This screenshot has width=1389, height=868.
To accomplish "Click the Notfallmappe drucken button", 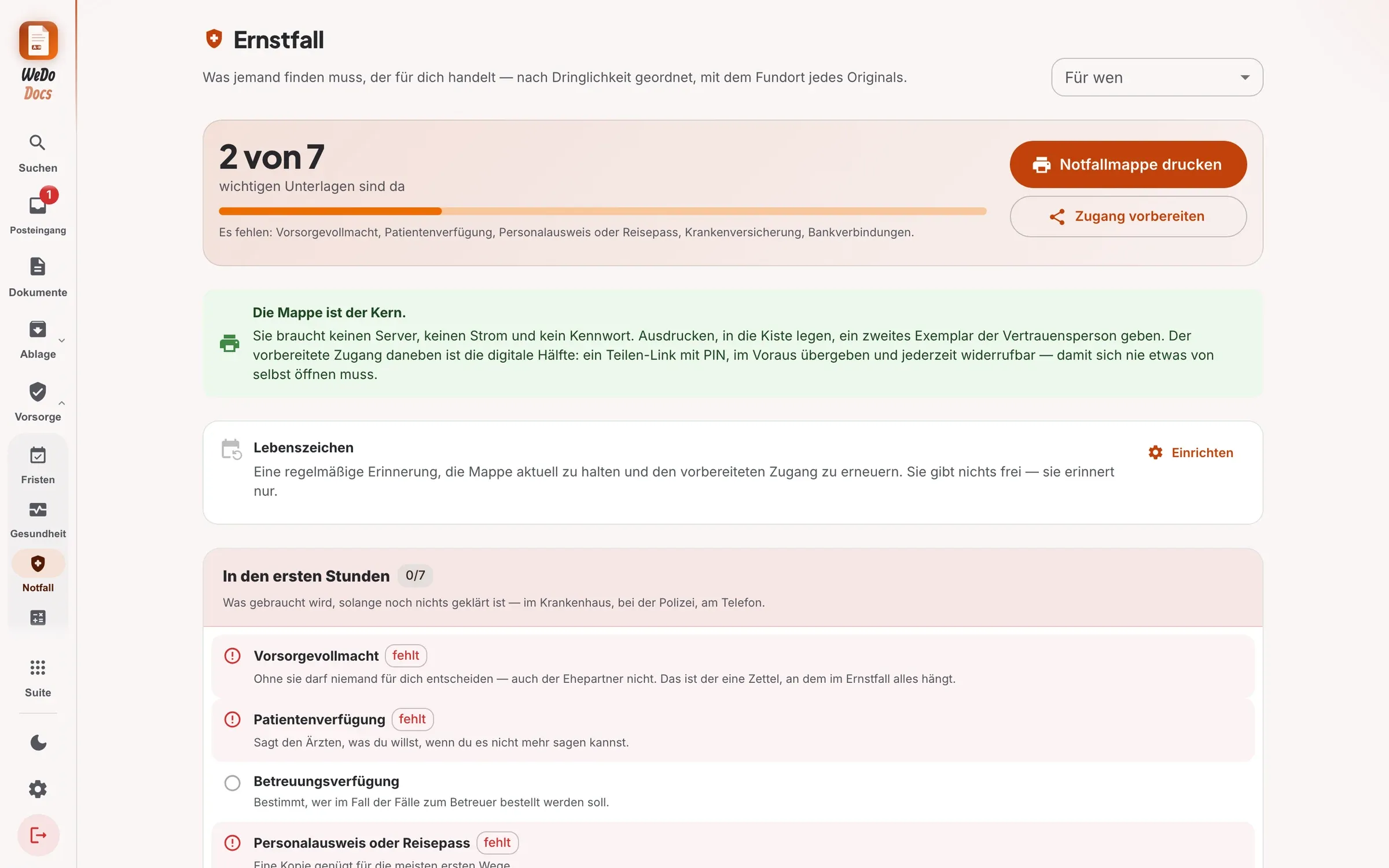I will (x=1128, y=164).
